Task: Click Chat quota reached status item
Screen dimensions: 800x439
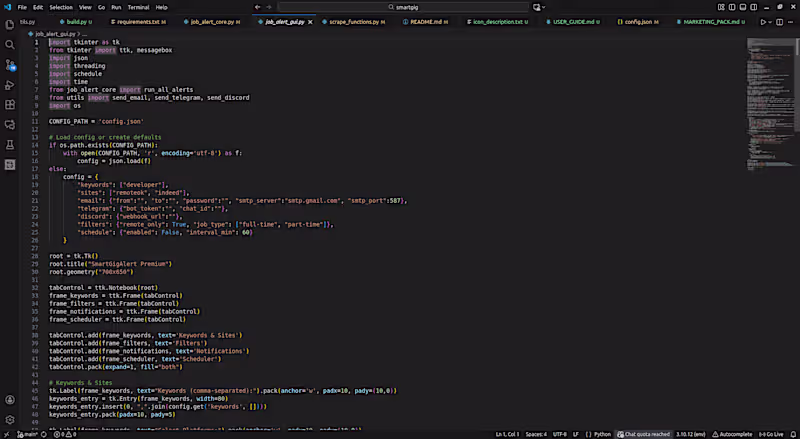Action: point(643,434)
